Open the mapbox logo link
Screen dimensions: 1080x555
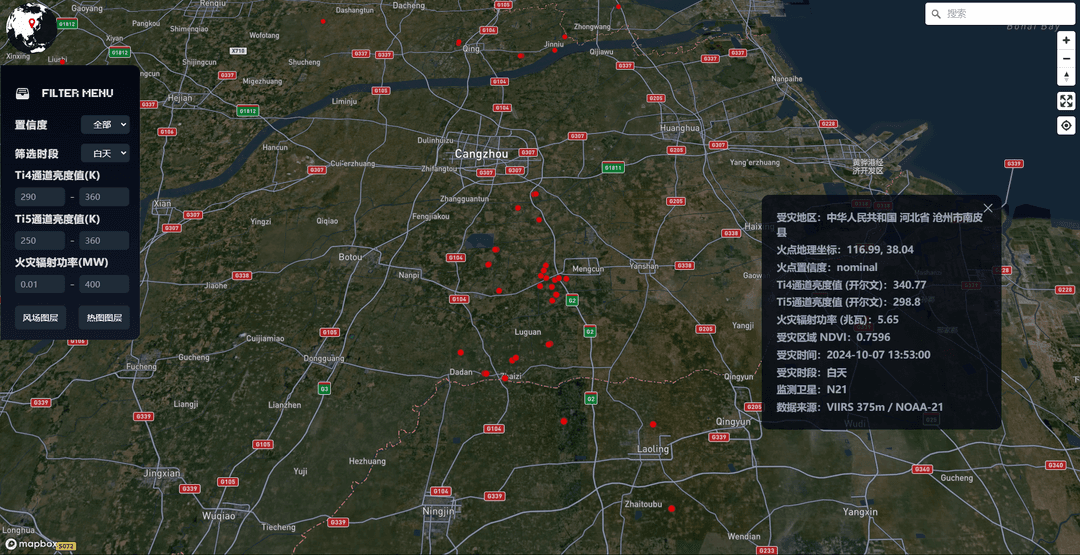tap(32, 544)
